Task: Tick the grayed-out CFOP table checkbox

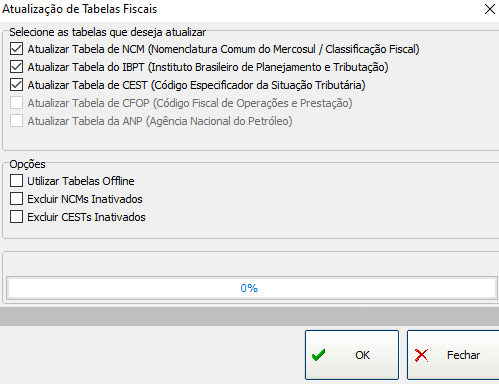Action: pos(16,103)
